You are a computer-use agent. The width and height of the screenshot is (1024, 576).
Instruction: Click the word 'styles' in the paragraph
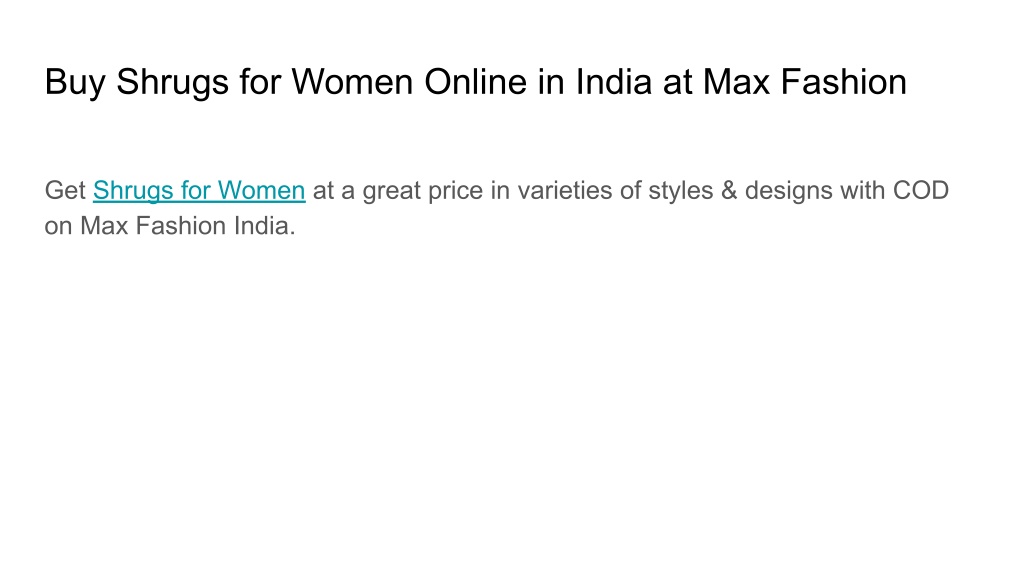click(x=681, y=191)
